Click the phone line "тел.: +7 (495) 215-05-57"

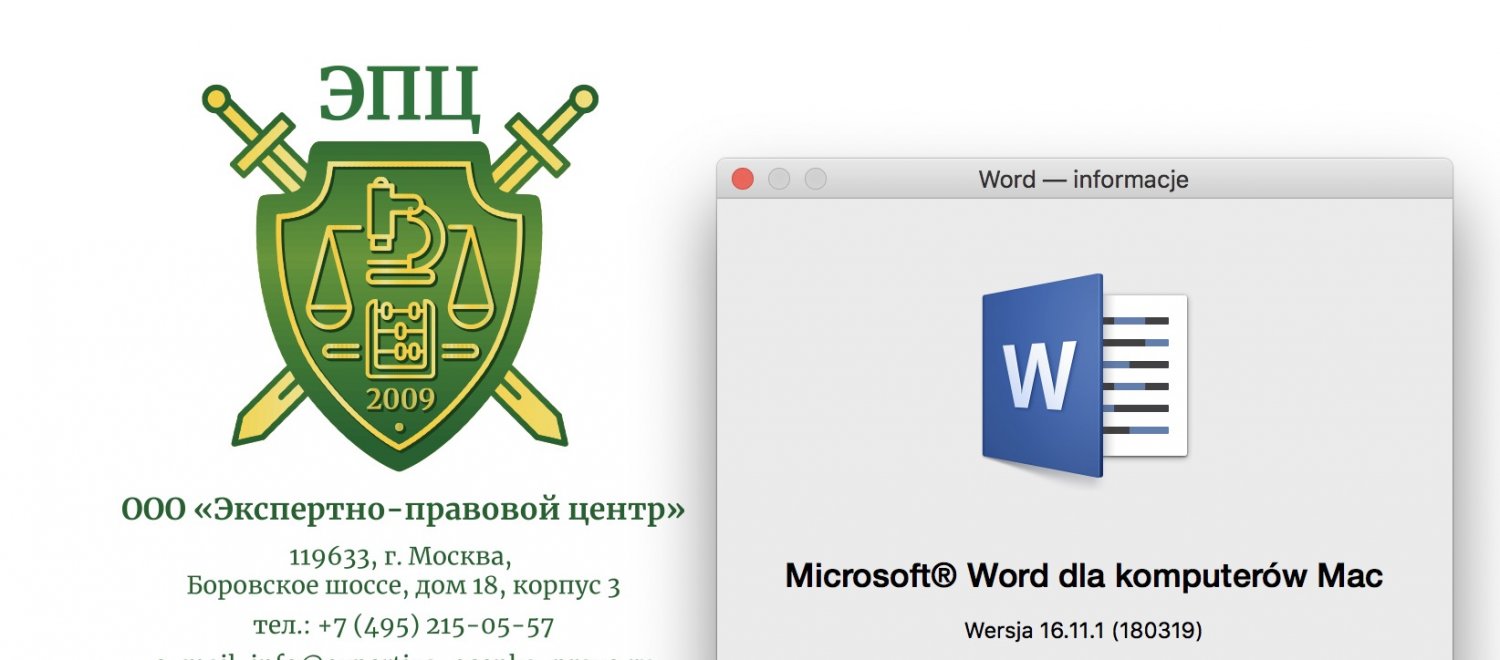(x=403, y=626)
